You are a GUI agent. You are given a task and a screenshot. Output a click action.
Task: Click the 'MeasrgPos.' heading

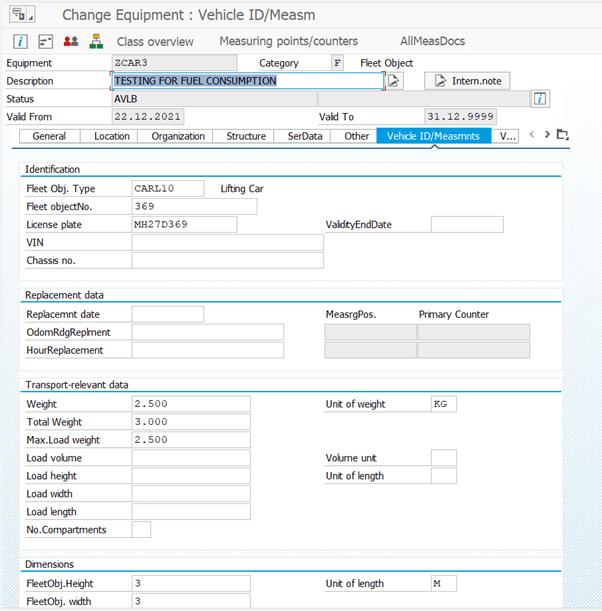click(x=351, y=314)
